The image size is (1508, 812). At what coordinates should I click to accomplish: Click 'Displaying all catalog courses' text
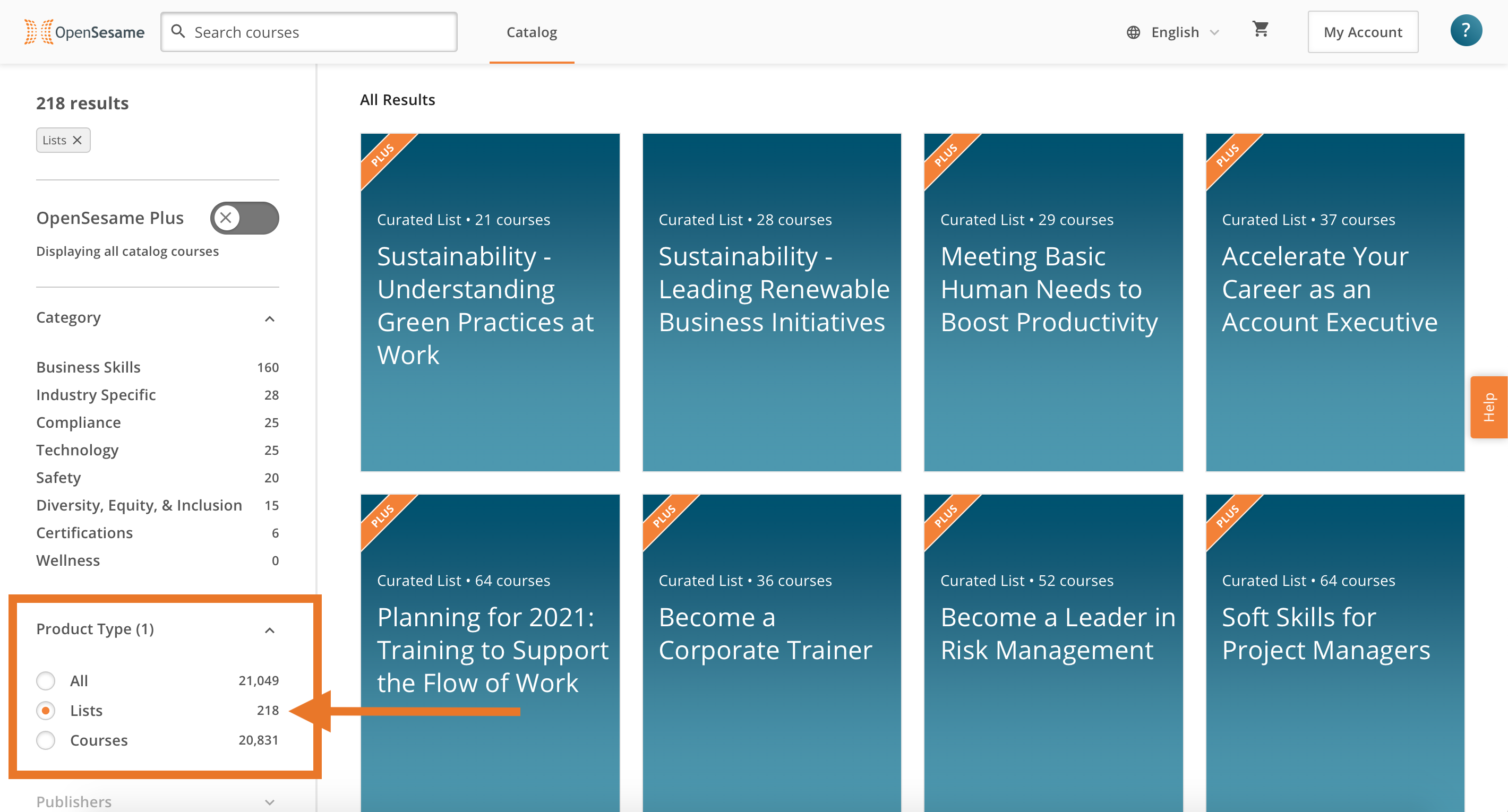click(127, 251)
